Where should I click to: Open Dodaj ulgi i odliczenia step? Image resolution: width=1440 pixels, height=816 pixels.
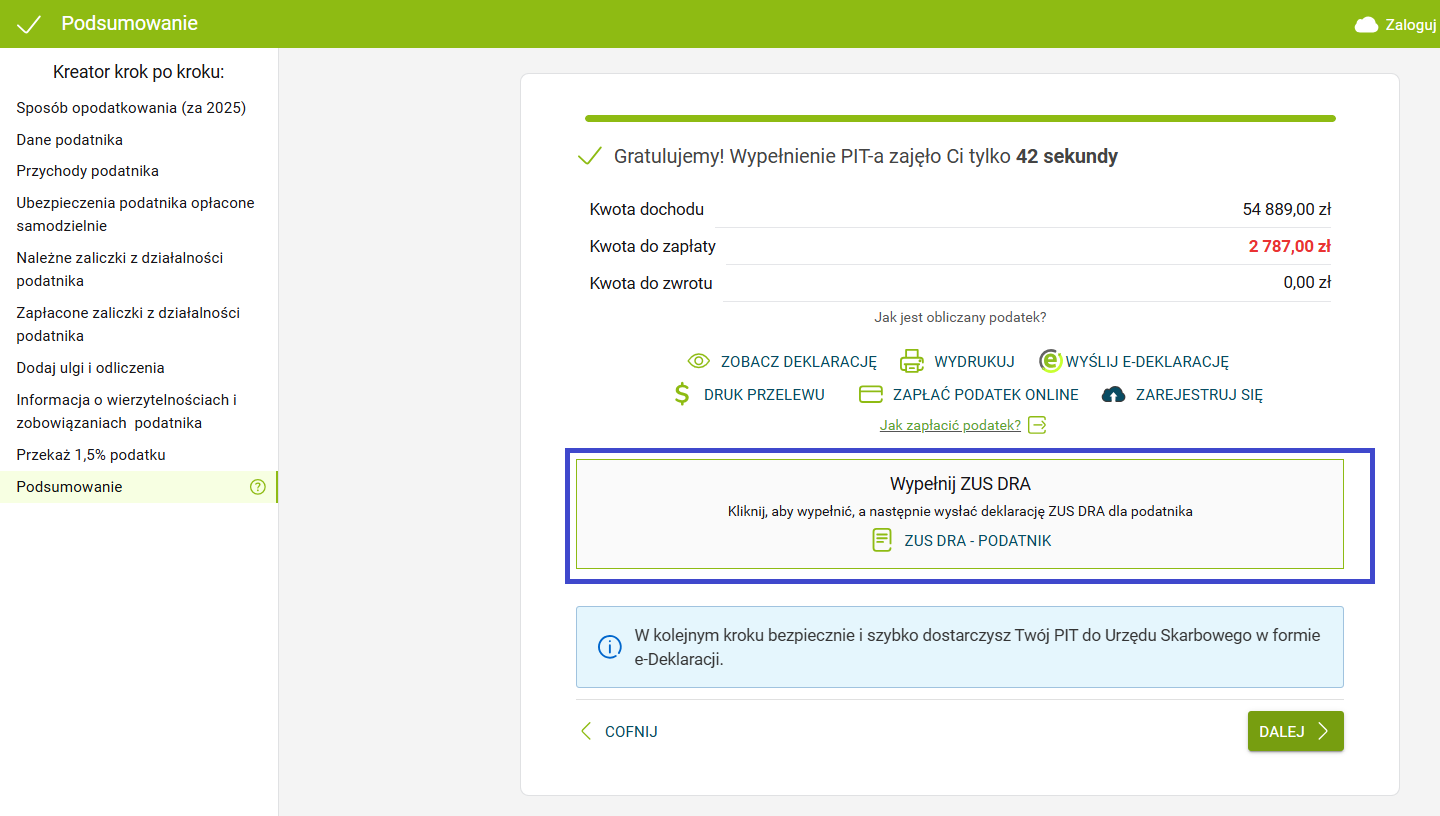pyautogui.click(x=91, y=368)
